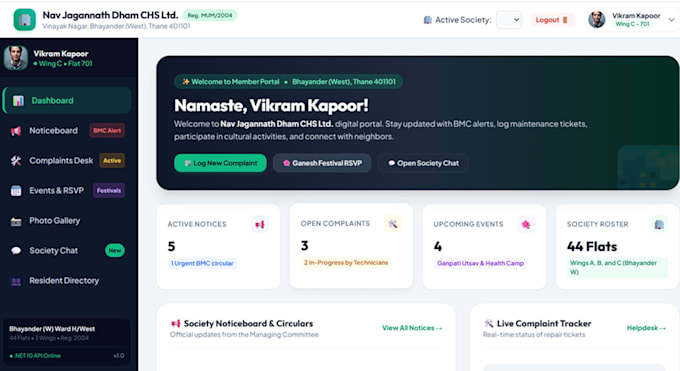Click Open Society Chat button
The image size is (680, 371).
pyautogui.click(x=423, y=163)
